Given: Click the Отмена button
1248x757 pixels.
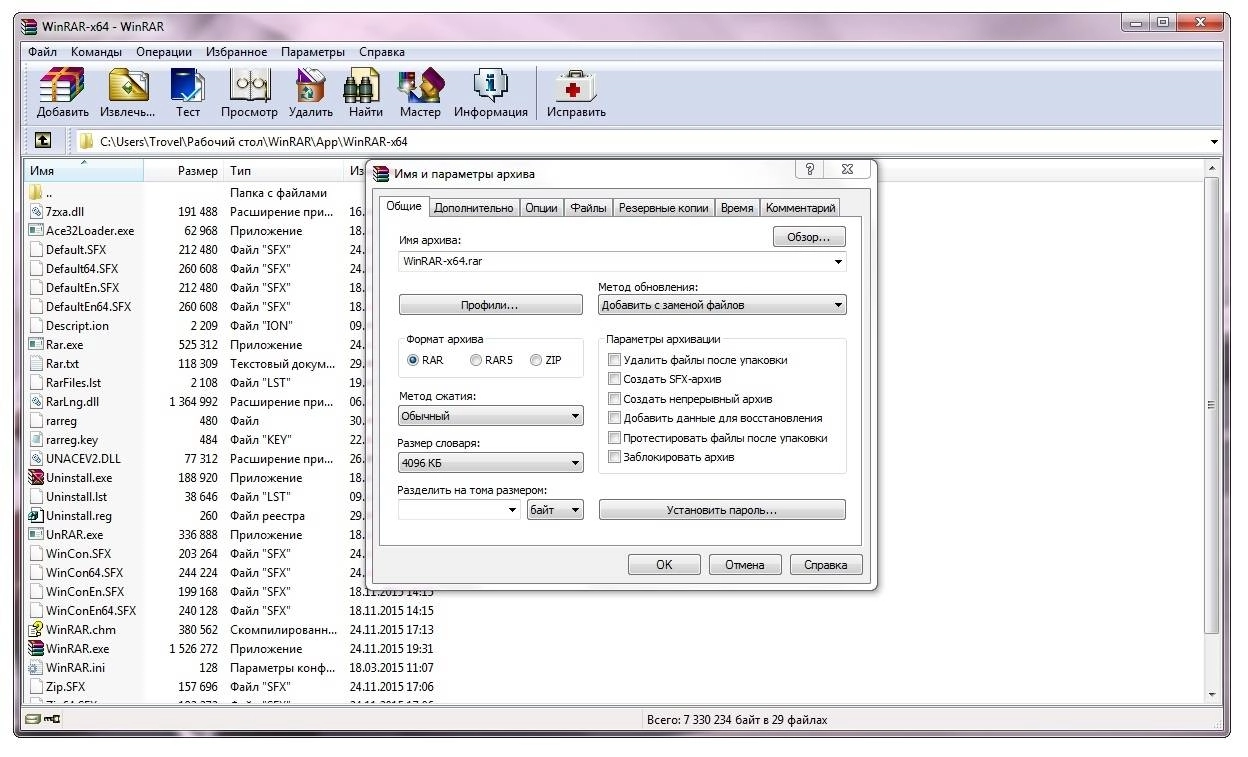Looking at the screenshot, I should (x=744, y=565).
